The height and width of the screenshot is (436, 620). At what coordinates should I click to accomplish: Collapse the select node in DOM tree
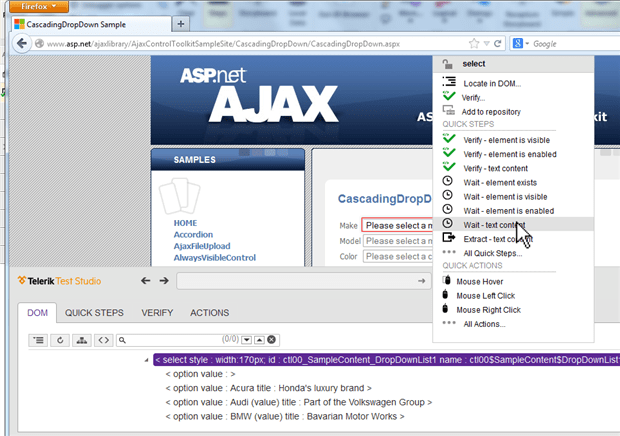[146, 360]
